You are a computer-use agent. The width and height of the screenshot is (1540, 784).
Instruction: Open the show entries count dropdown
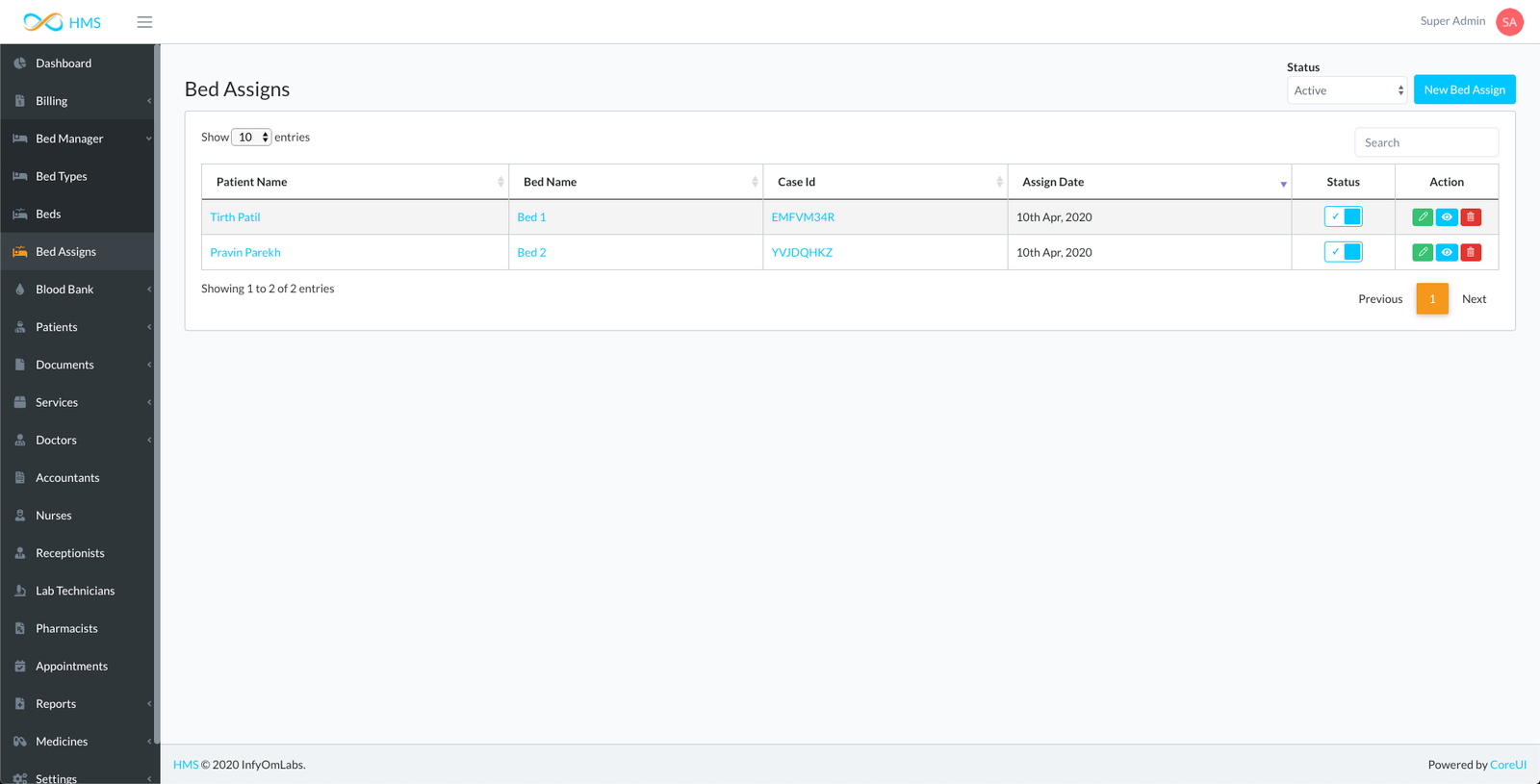point(251,138)
